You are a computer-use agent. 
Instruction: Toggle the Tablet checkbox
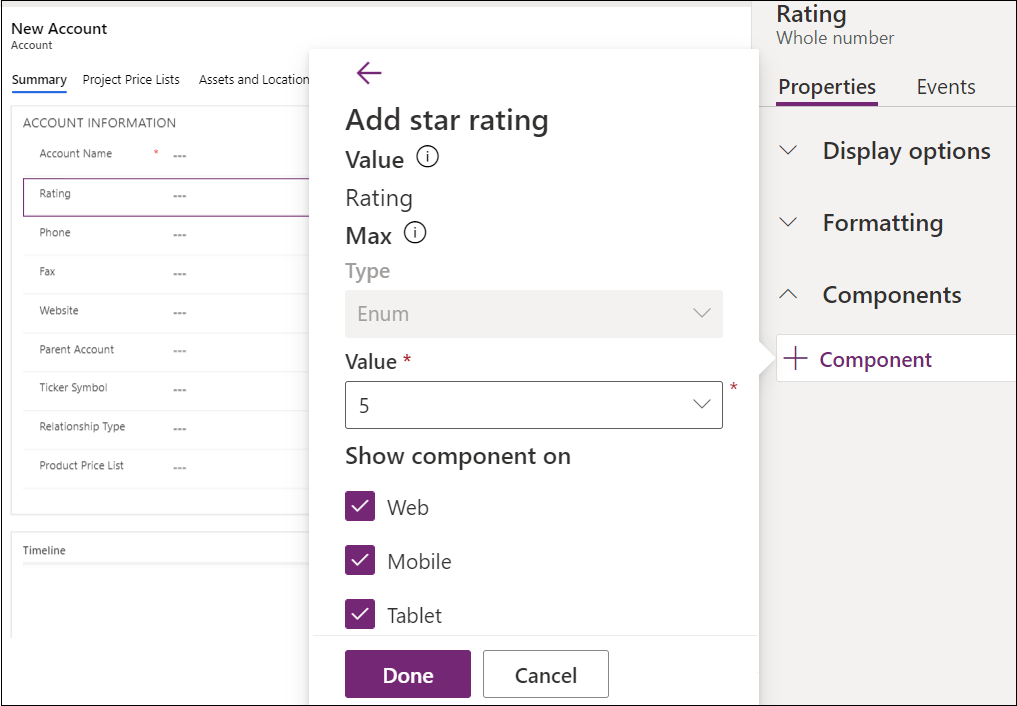coord(360,615)
